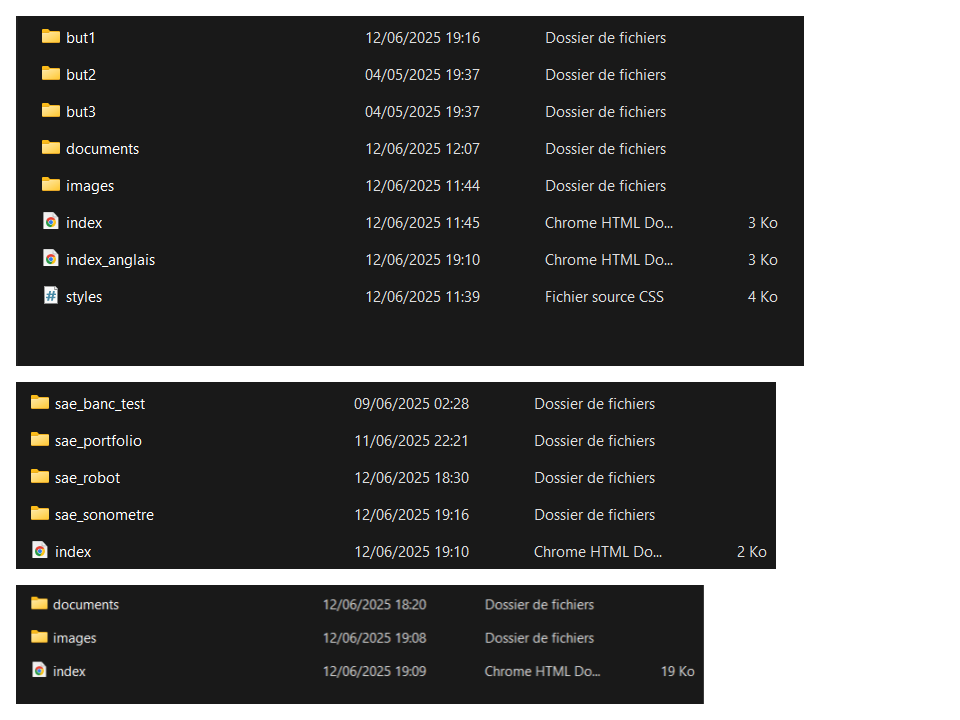
Task: Click the styles file name
Action: (84, 297)
